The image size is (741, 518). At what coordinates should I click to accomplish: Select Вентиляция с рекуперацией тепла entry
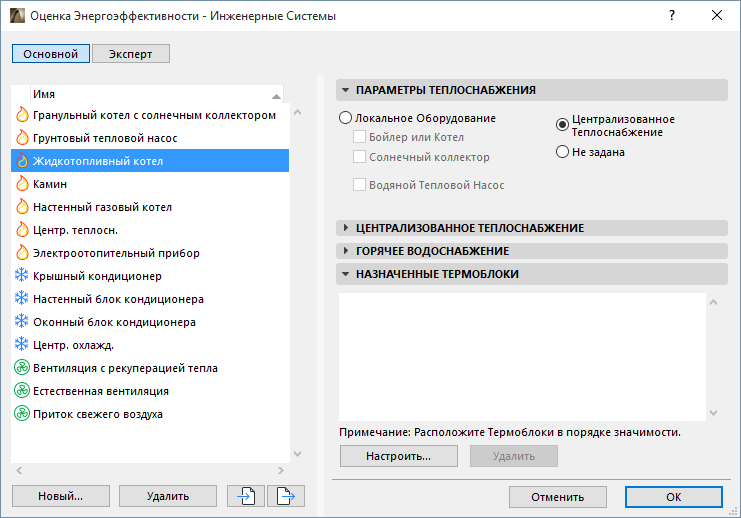coord(150,368)
